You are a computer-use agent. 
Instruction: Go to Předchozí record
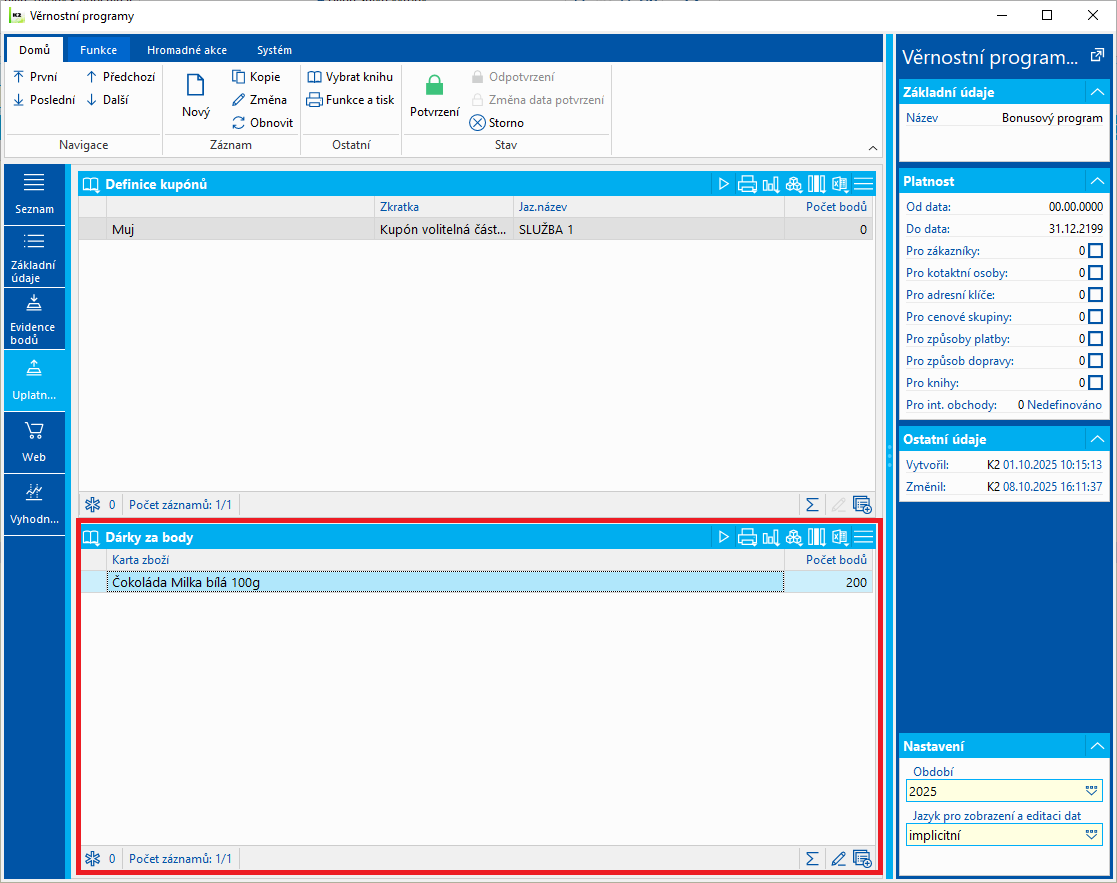point(120,77)
